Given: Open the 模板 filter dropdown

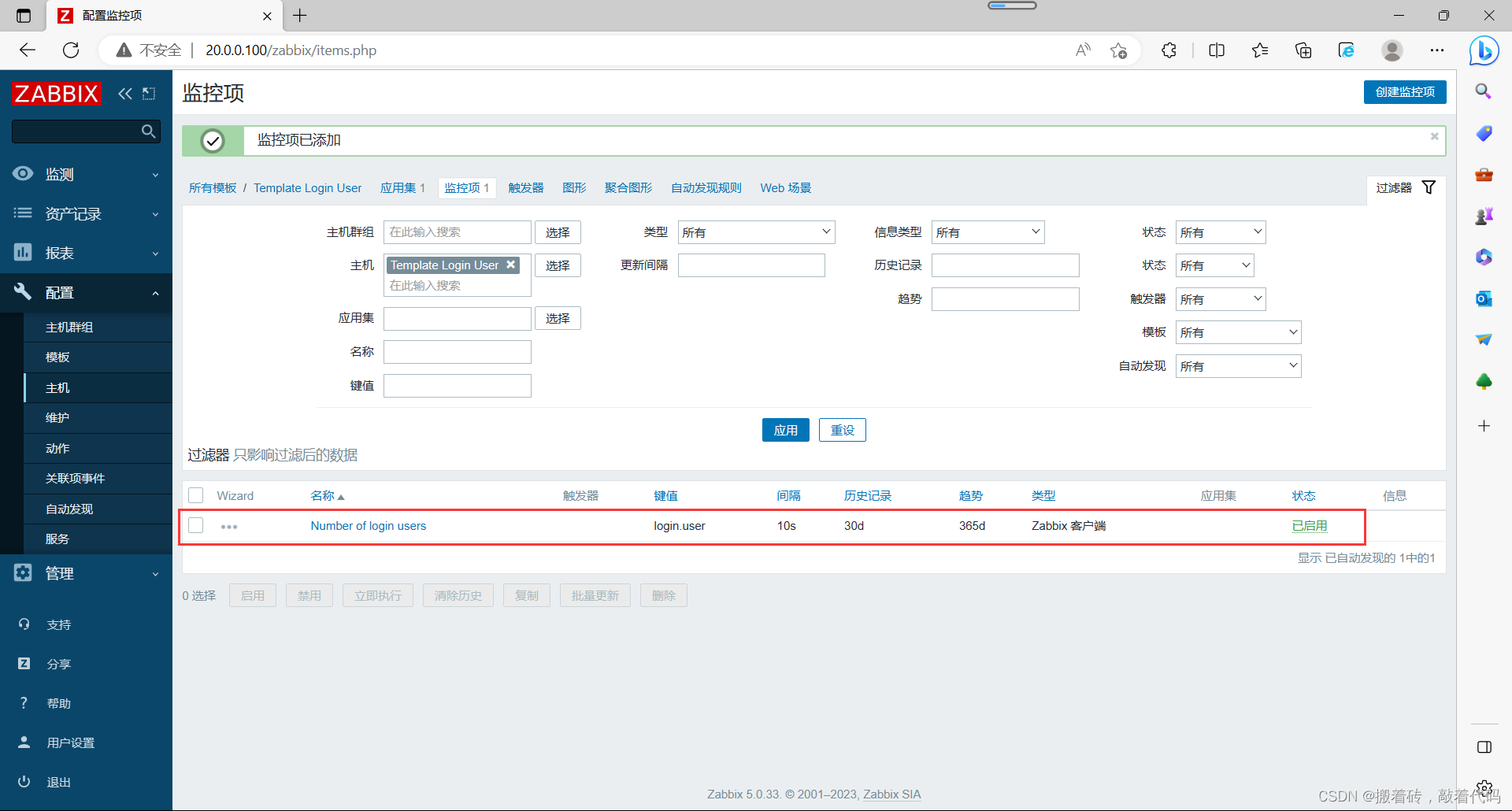Looking at the screenshot, I should point(1238,332).
